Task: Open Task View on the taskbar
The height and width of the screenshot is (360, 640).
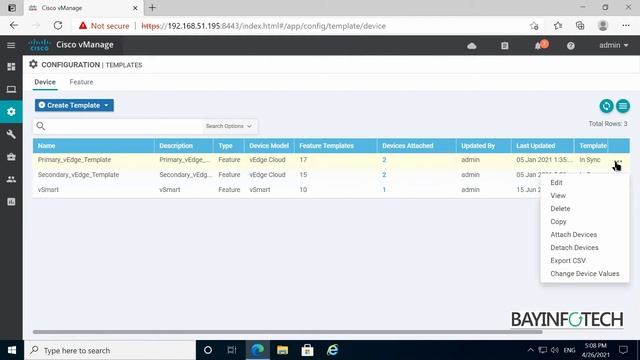Action: click(x=232, y=350)
